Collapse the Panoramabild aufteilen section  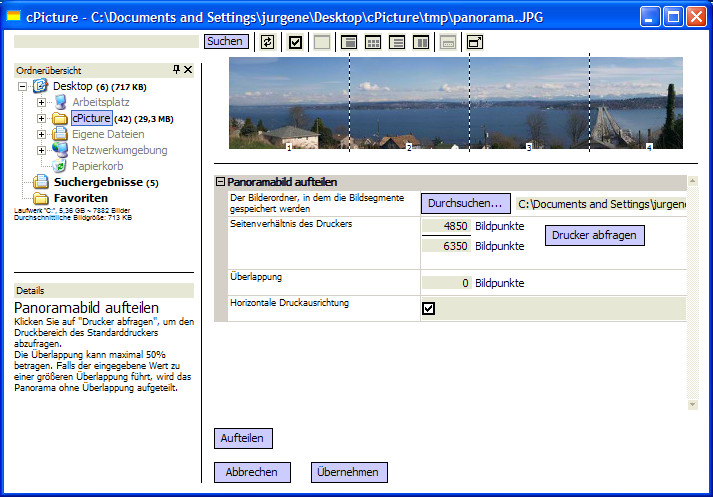(221, 183)
